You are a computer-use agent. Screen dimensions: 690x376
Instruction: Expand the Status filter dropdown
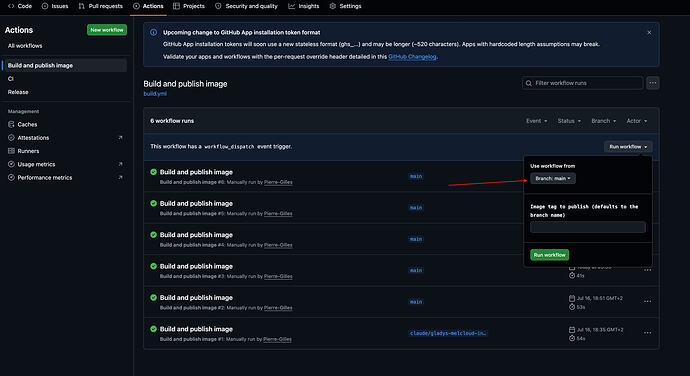(x=569, y=121)
